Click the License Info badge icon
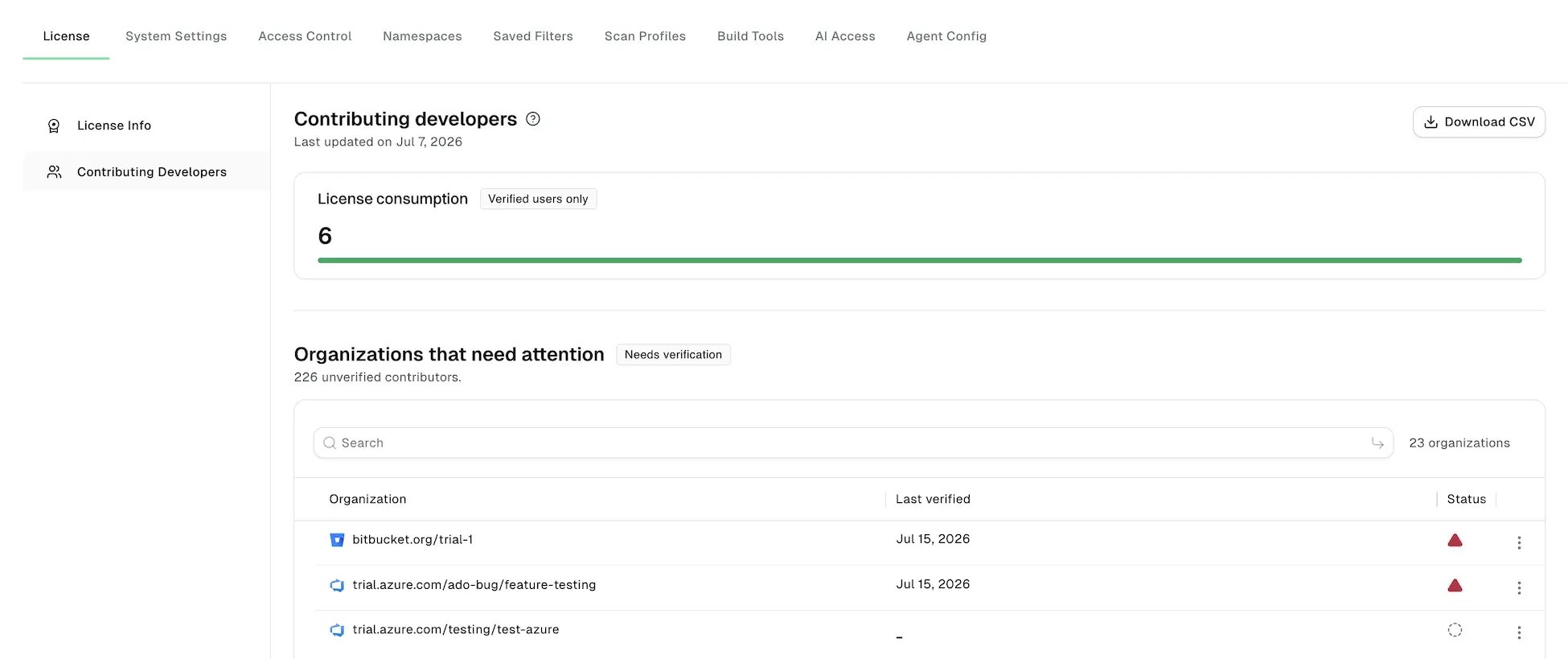This screenshot has height=659, width=1568. click(x=54, y=126)
